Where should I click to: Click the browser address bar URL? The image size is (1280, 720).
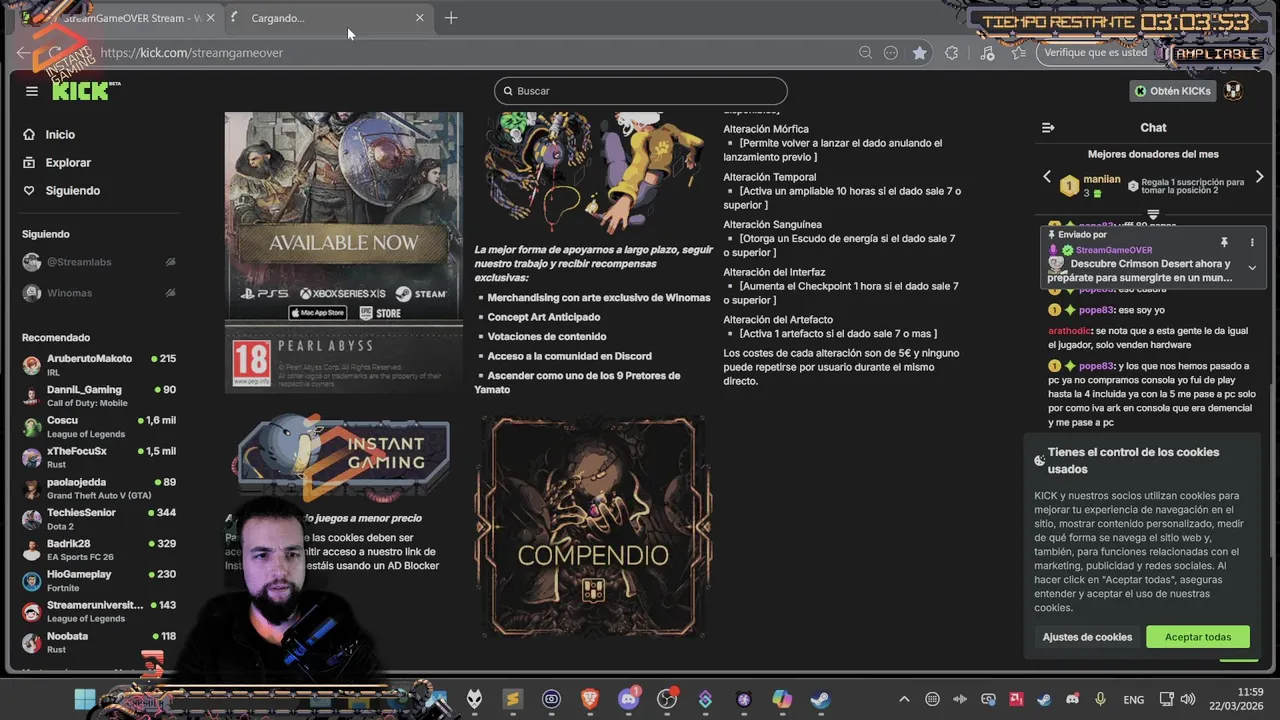pos(192,53)
